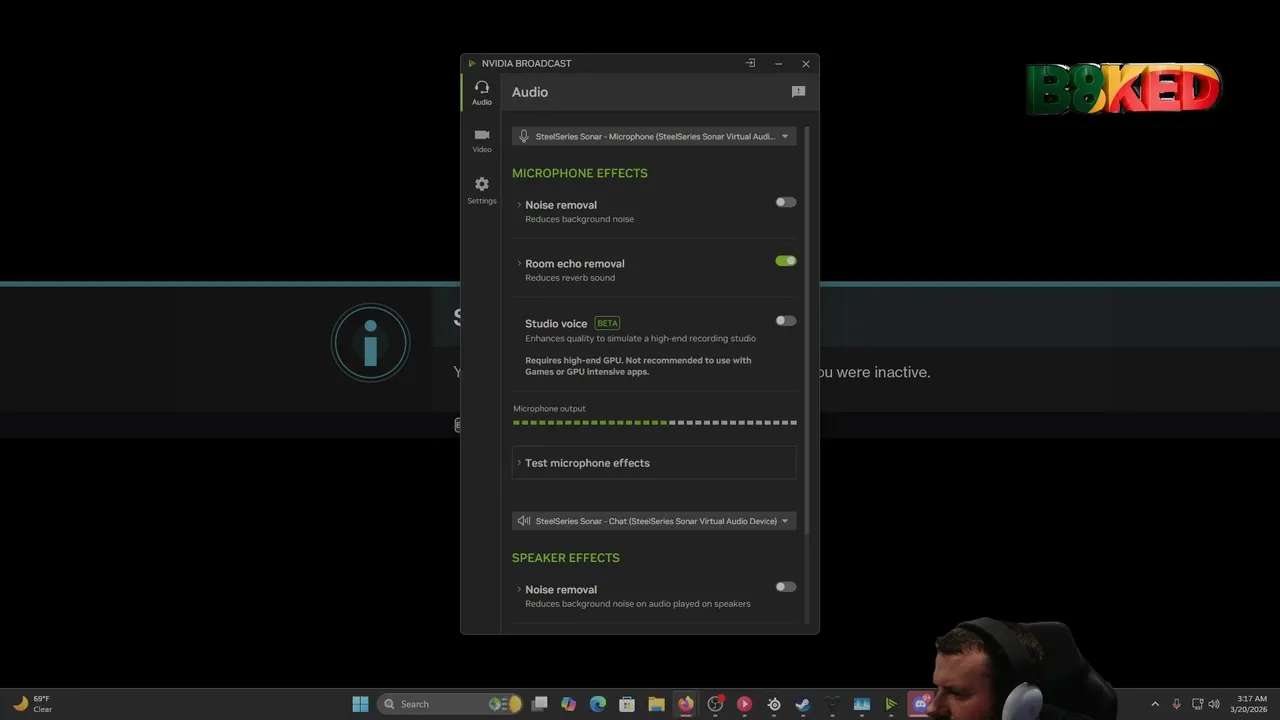Open the Settings section in the sidebar
Screen dimensions: 1280x720
pyautogui.click(x=482, y=190)
